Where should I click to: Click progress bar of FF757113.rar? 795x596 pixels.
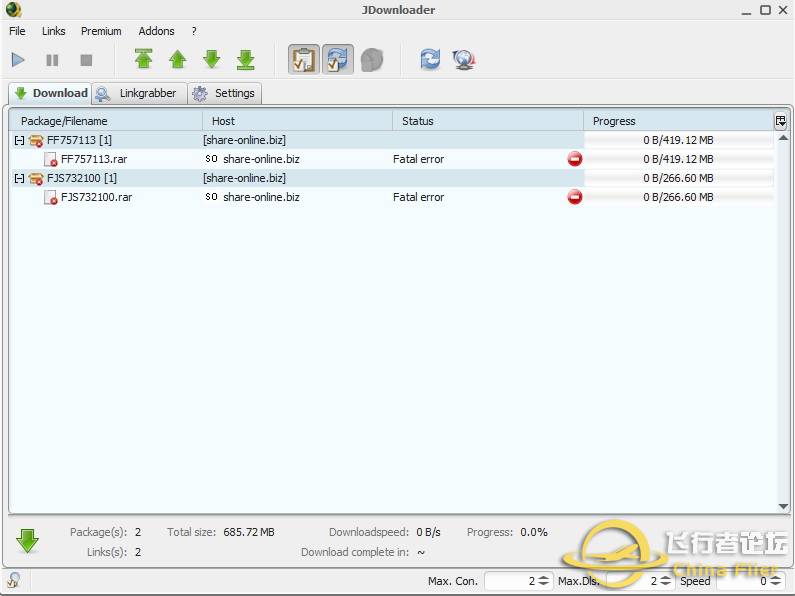(678, 159)
